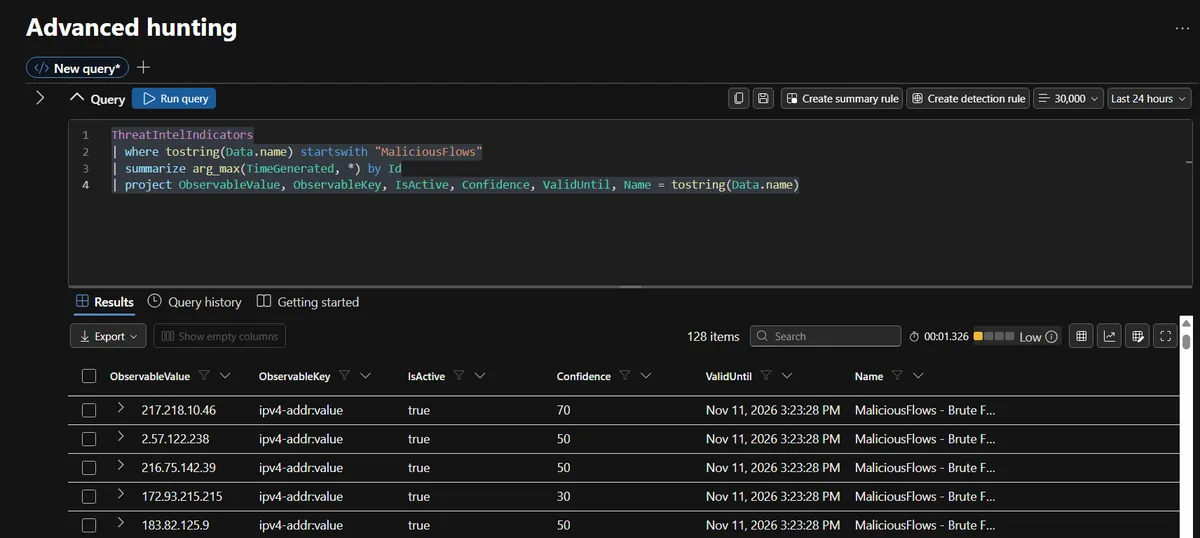The height and width of the screenshot is (538, 1200).
Task: Add a new query tab with plus
Action: pos(143,68)
